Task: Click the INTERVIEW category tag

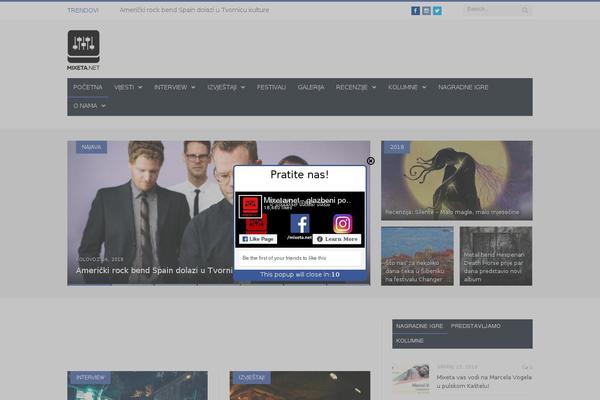Action: coord(90,377)
